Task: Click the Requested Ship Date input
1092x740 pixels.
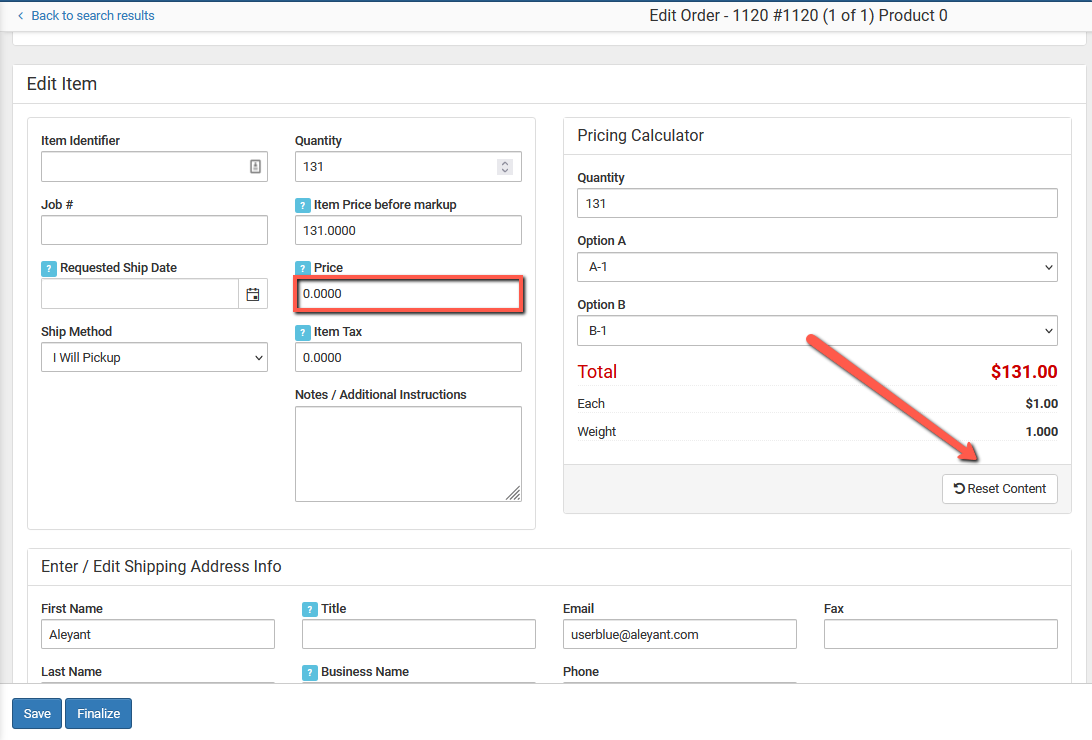Action: (140, 294)
